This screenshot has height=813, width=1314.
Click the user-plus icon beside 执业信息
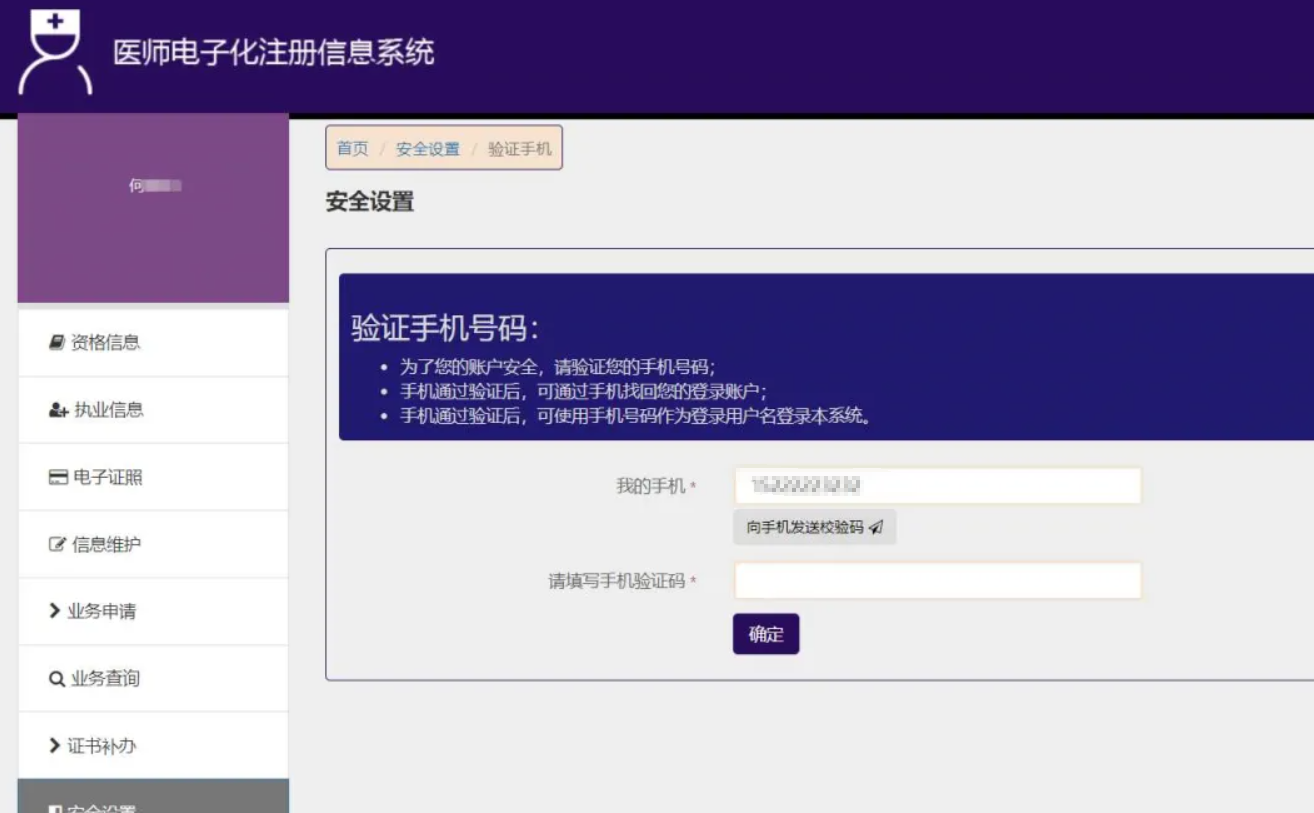coord(58,410)
